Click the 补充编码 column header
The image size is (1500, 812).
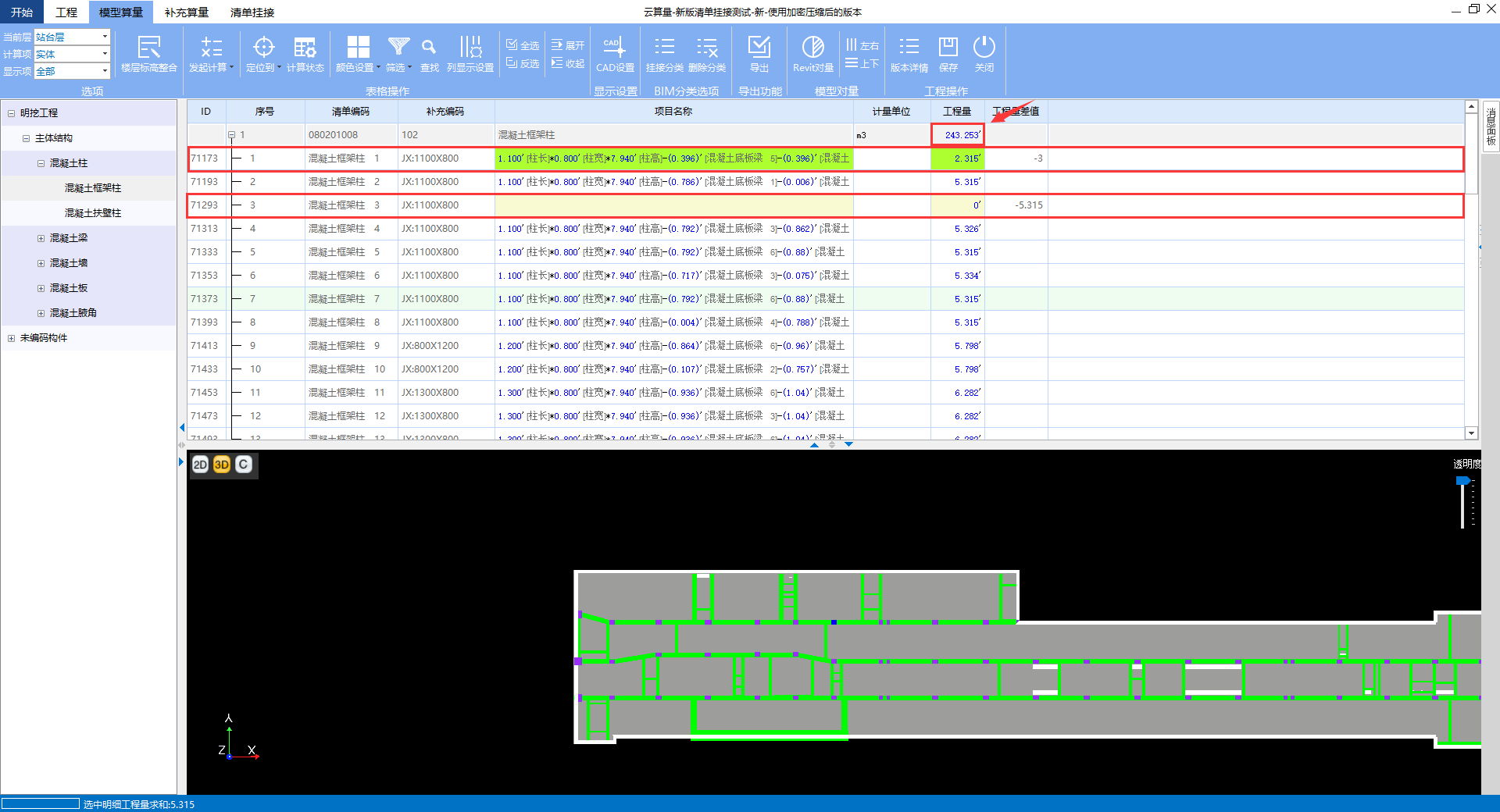pyautogui.click(x=445, y=112)
